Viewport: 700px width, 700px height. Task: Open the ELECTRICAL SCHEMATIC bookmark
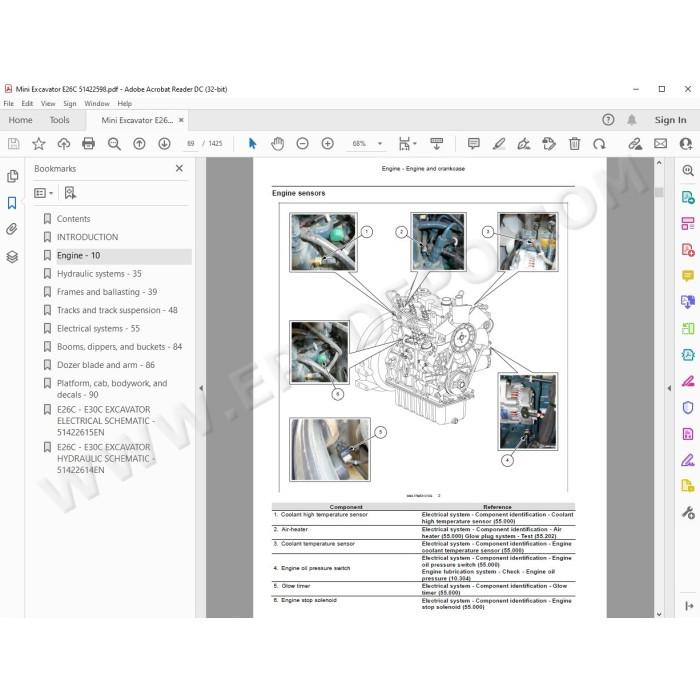click(106, 421)
